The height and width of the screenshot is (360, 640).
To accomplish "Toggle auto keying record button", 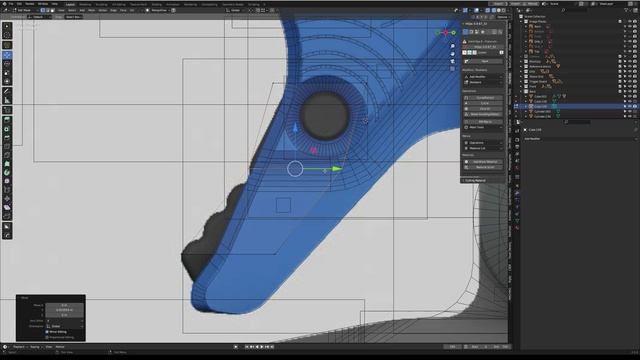I will pyautogui.click(x=236, y=347).
